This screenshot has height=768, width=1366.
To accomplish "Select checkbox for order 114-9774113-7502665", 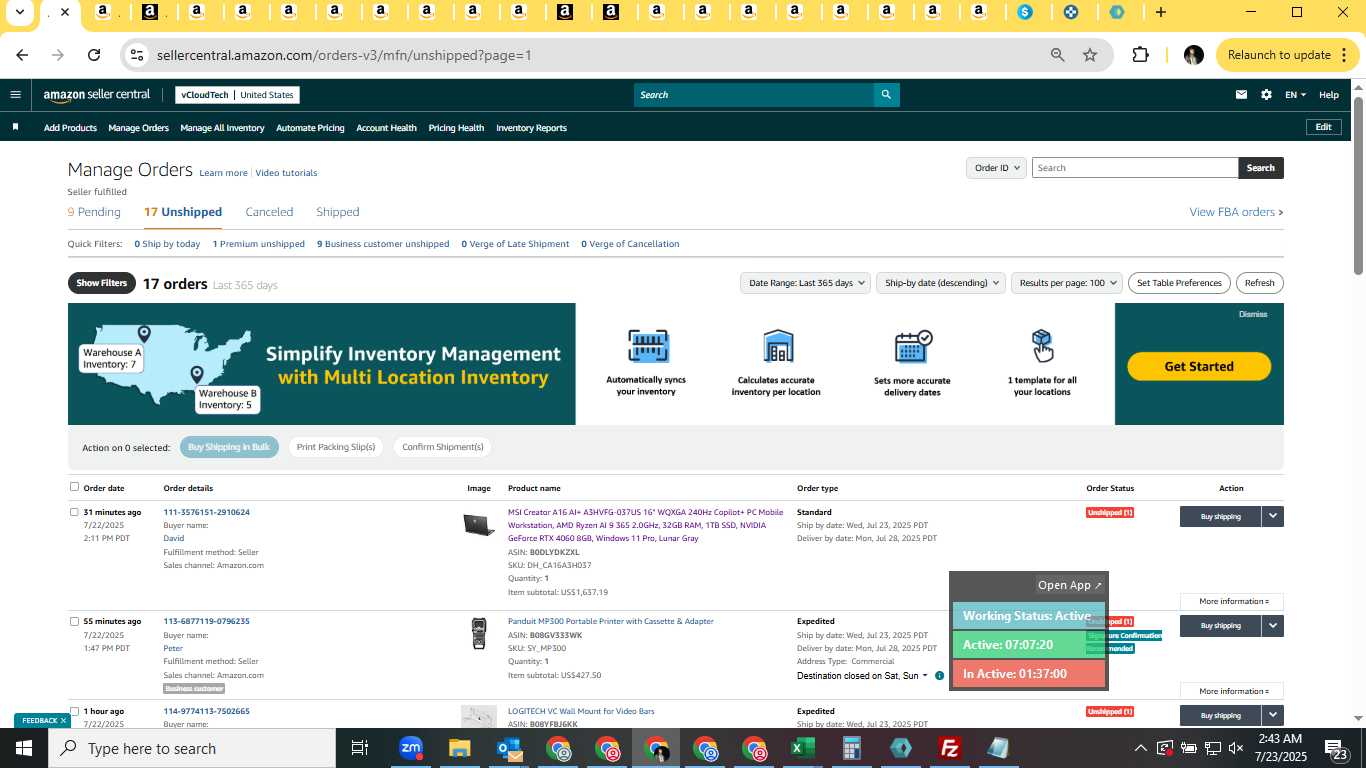I will coord(74,711).
